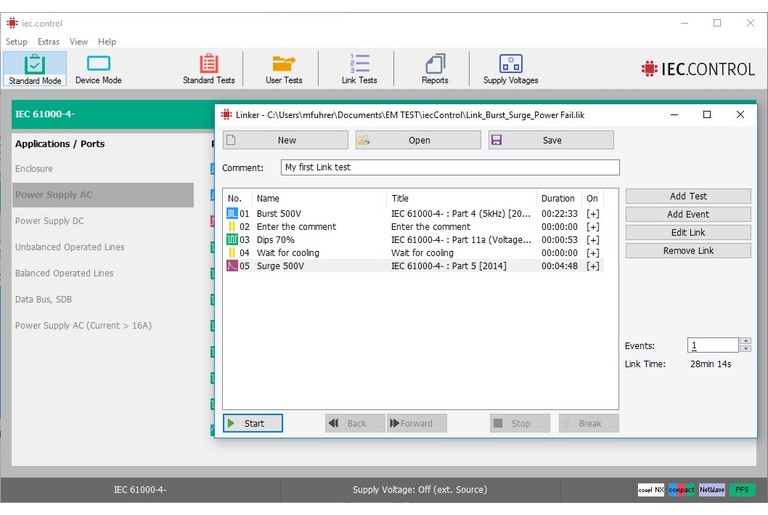
Task: Click the coupl NX status indicator
Action: click(x=651, y=490)
